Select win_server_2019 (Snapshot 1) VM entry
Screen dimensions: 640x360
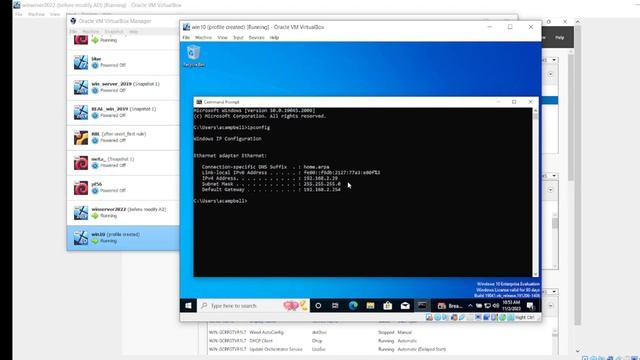tap(123, 87)
